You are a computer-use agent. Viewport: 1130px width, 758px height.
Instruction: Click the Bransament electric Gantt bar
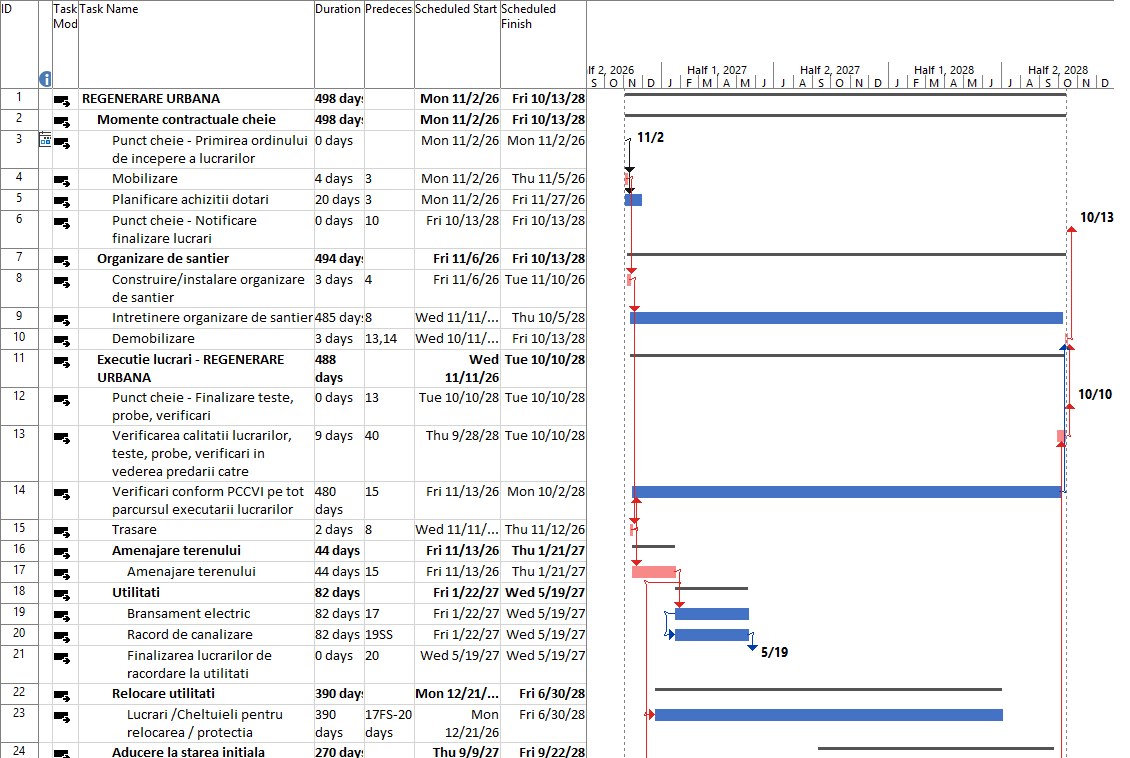(711, 614)
